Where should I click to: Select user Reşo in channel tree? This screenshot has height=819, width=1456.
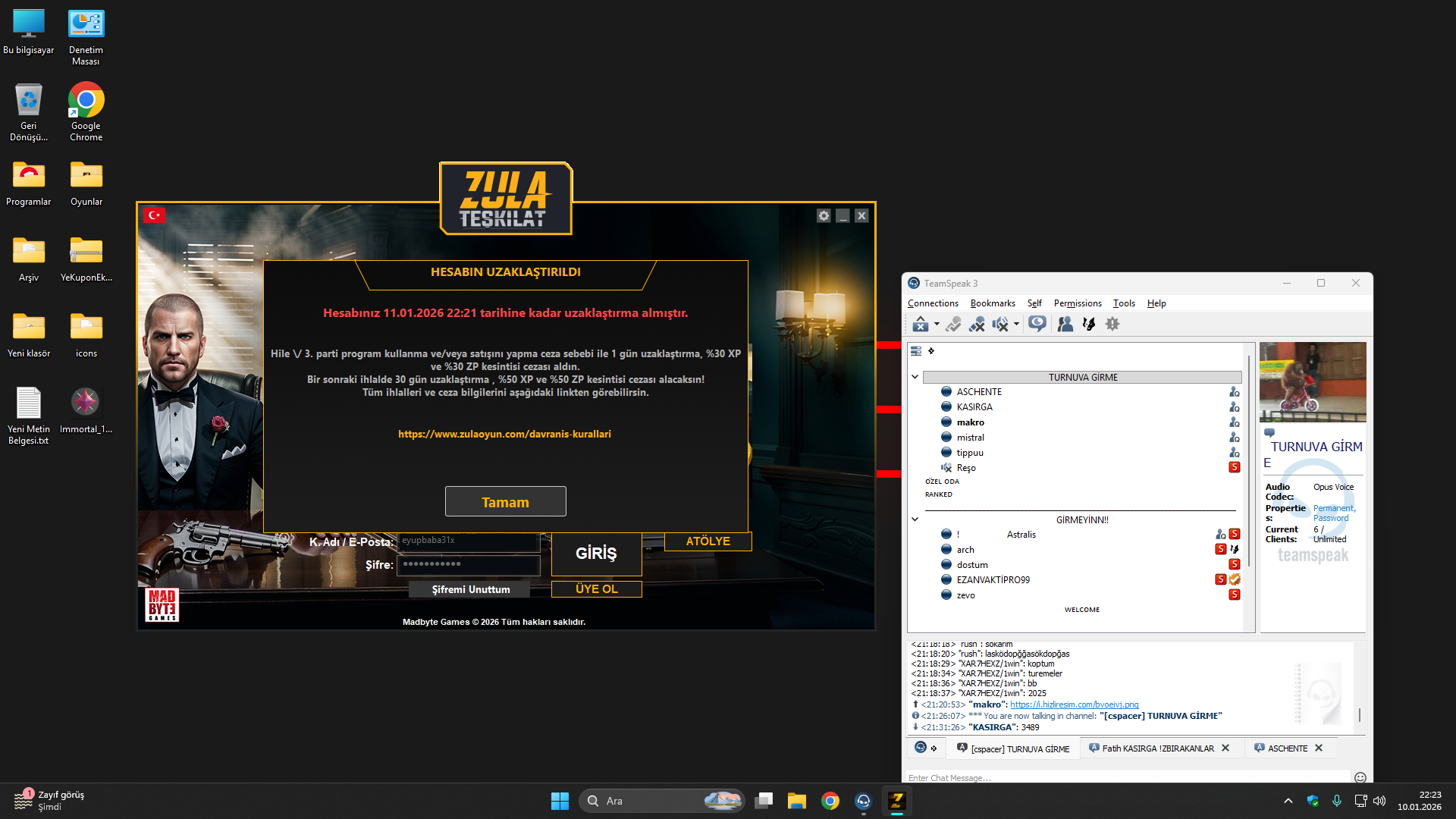click(x=966, y=468)
